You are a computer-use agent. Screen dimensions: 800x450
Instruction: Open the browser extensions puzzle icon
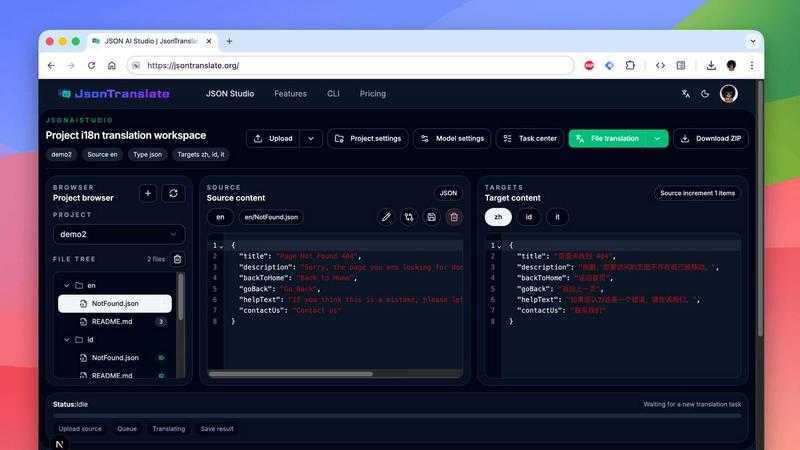click(x=630, y=65)
